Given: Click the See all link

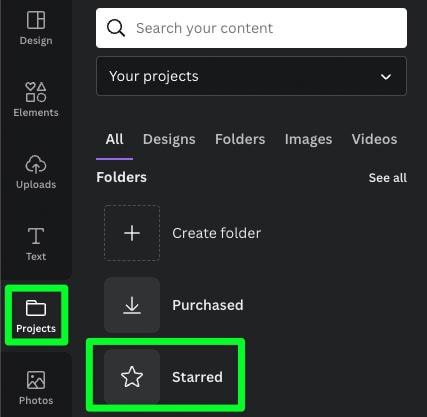Looking at the screenshot, I should pos(388,178).
